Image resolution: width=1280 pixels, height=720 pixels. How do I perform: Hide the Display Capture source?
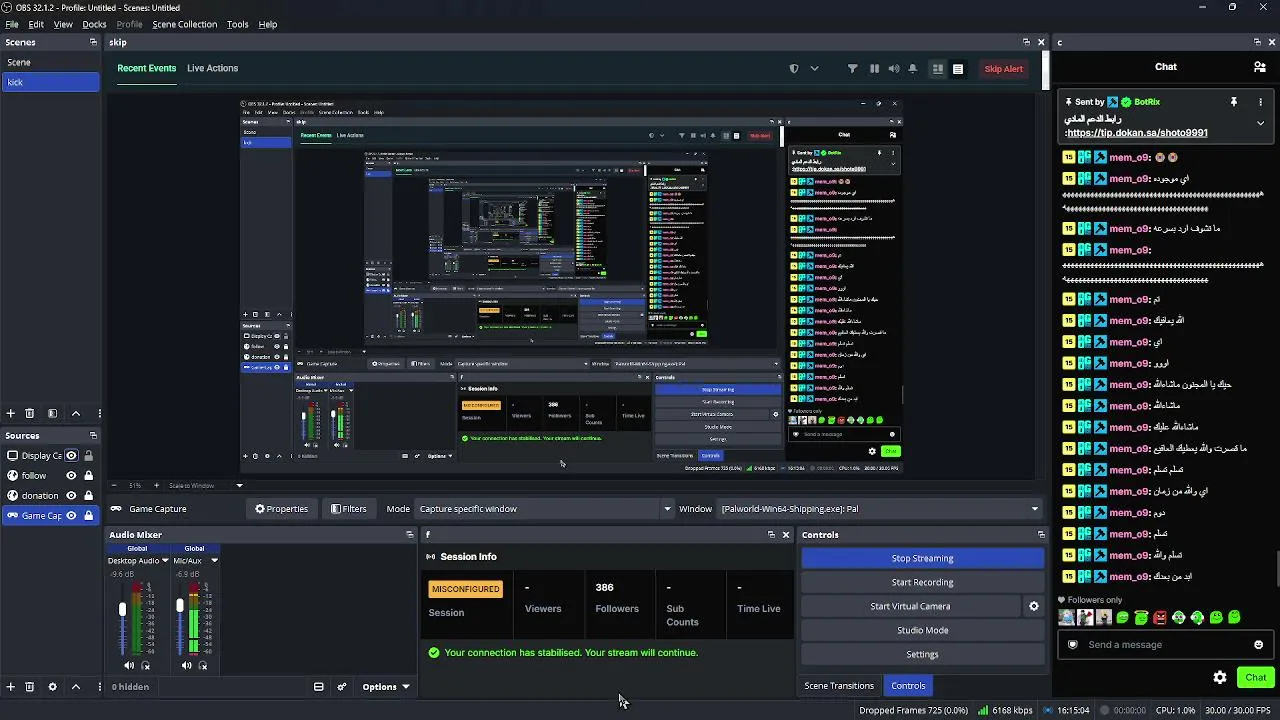pyautogui.click(x=71, y=456)
